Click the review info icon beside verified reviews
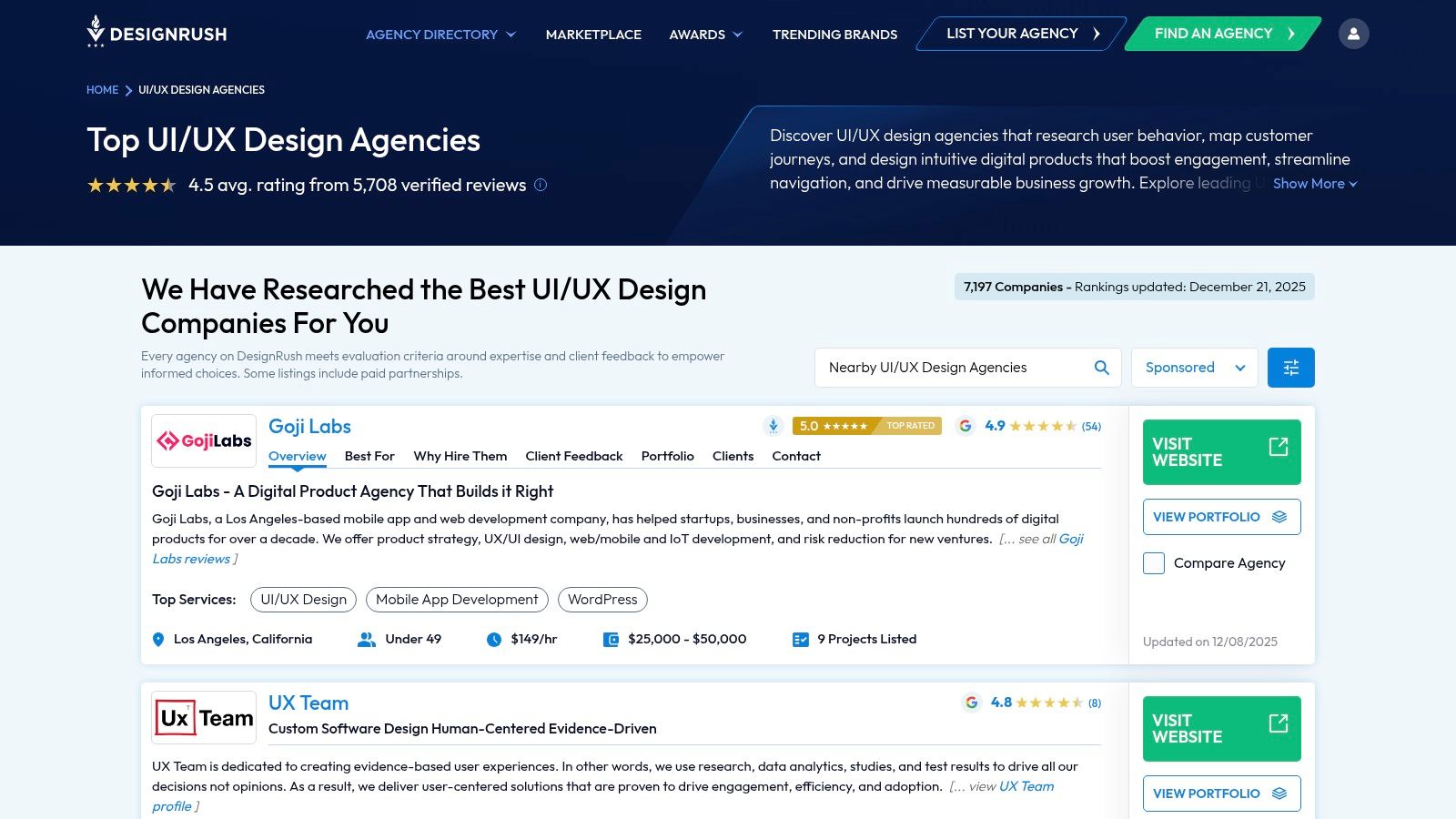The height and width of the screenshot is (819, 1456). coord(541,185)
